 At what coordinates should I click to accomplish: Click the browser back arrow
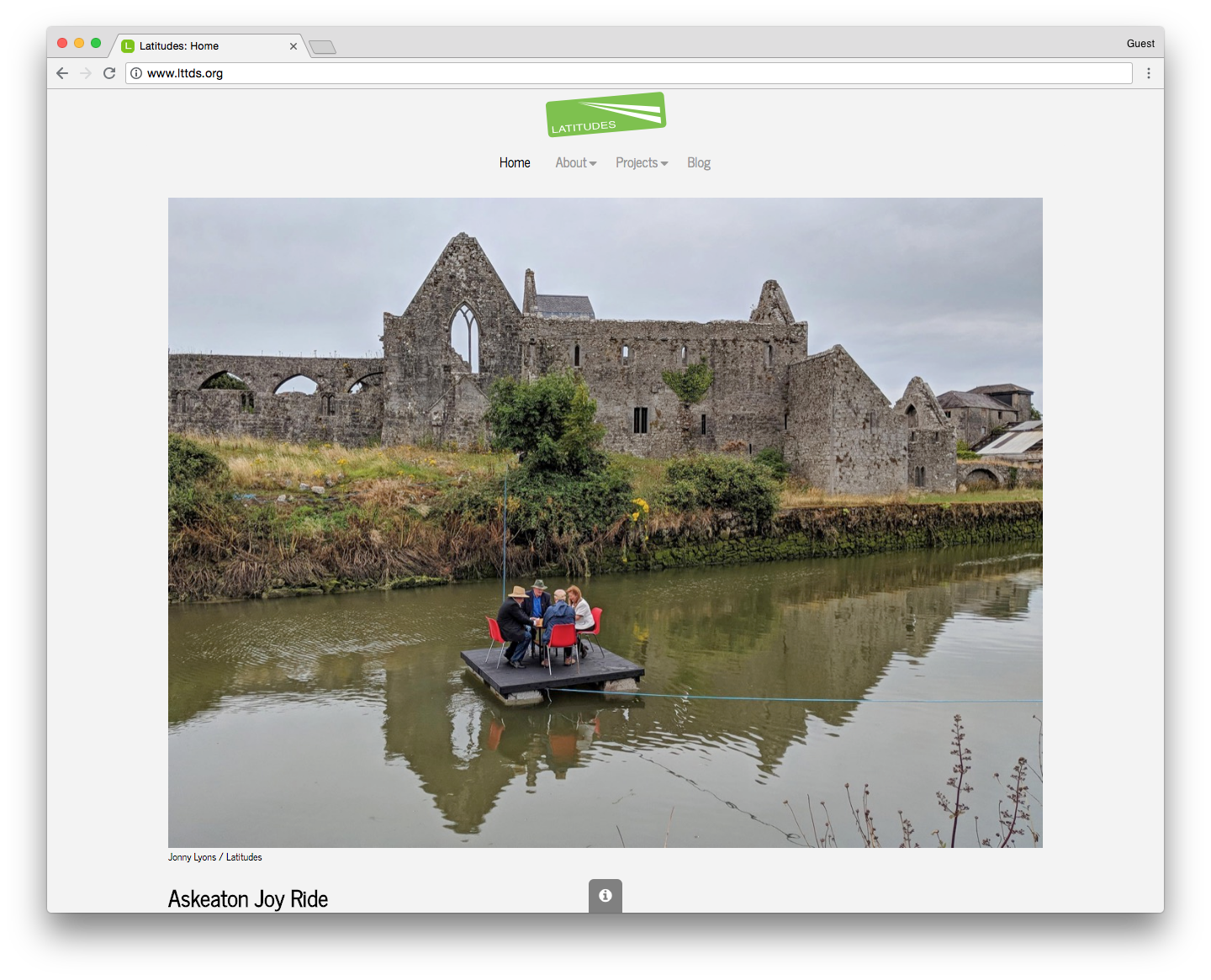pos(62,73)
